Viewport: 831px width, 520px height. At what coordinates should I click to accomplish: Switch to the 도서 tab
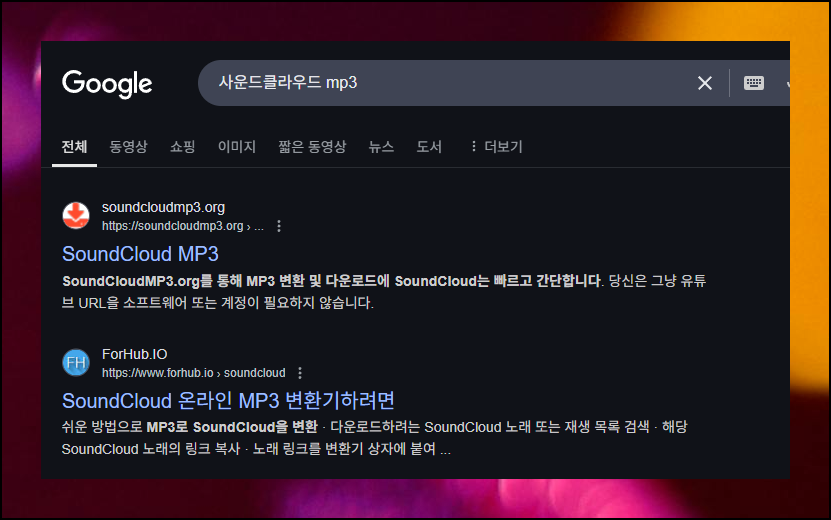point(429,147)
